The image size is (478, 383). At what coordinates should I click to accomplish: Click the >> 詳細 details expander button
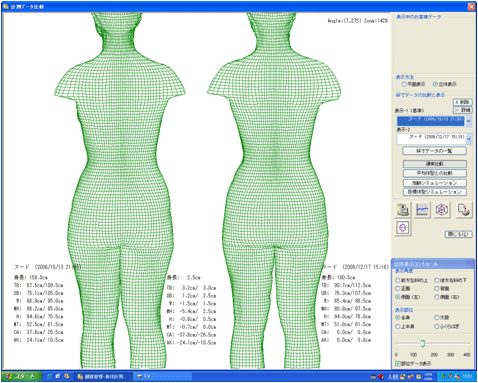coord(463,110)
